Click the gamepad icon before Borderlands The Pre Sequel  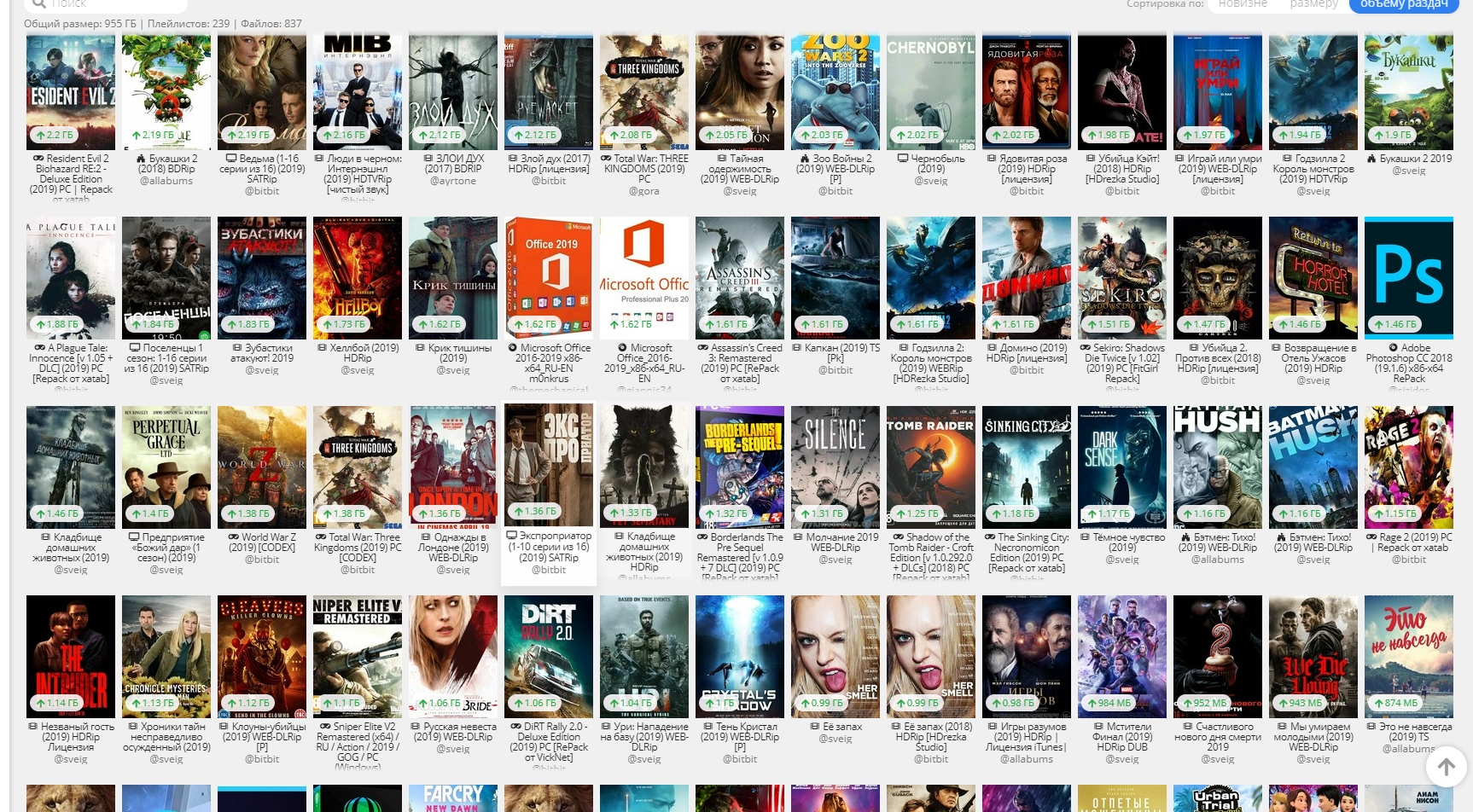(702, 537)
